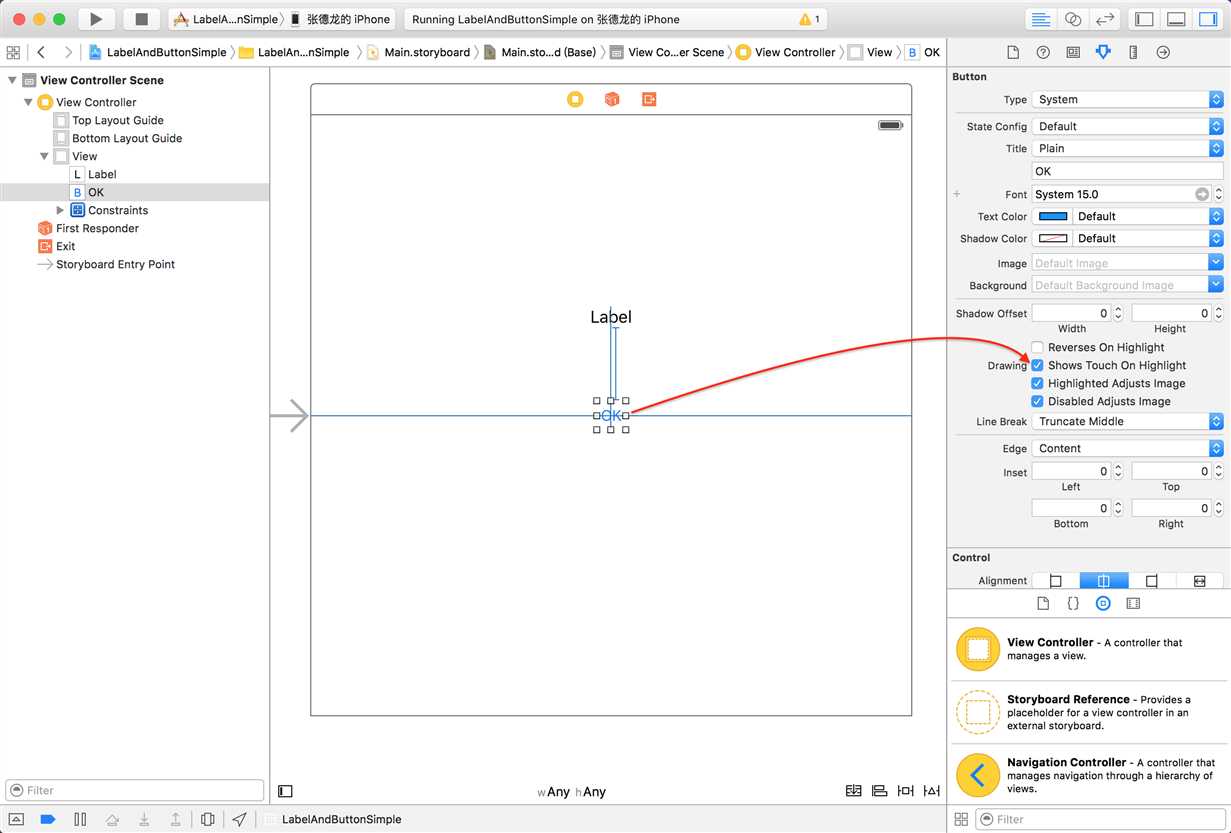Viewport: 1231px width, 833px height.
Task: Uncheck Disabled Adjusts Image
Action: 1038,401
